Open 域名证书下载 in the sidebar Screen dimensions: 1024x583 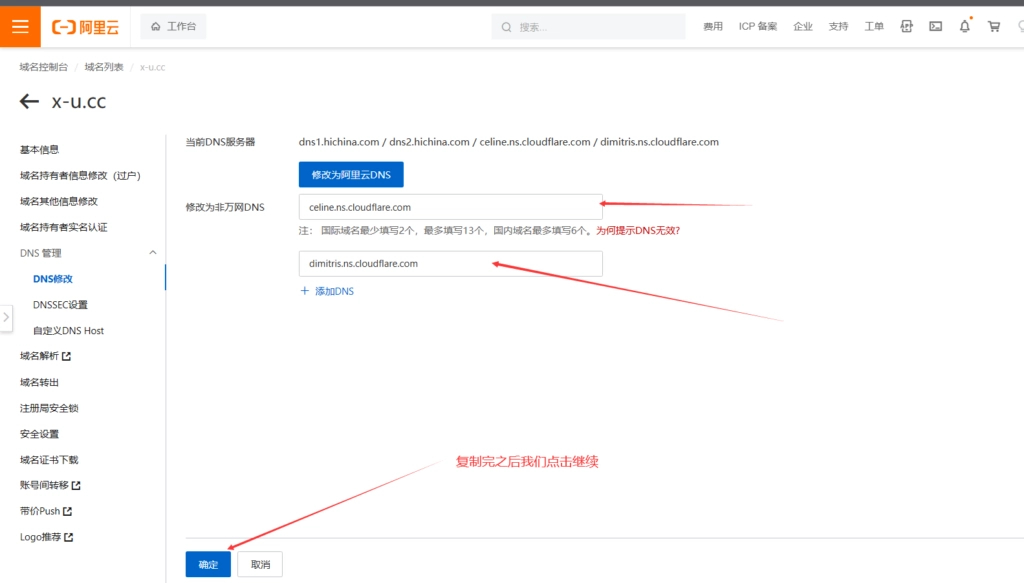(49, 460)
